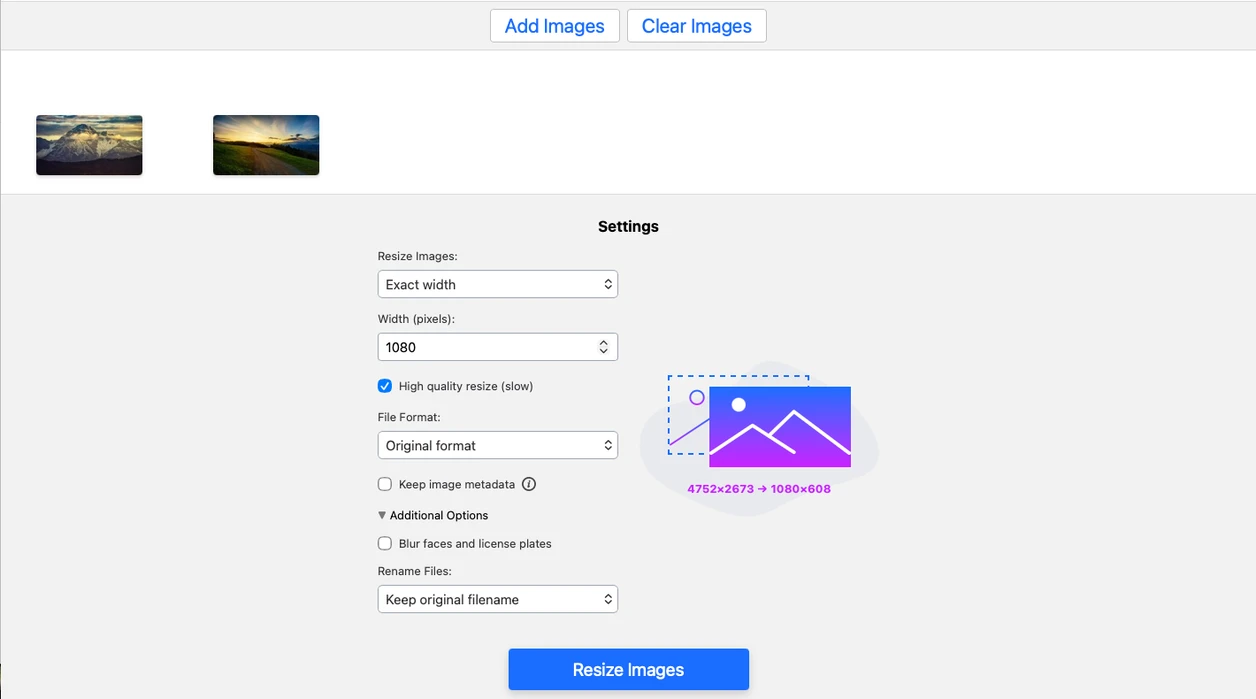Open the Rename Files dropdown
This screenshot has height=699, width=1256.
coord(497,599)
